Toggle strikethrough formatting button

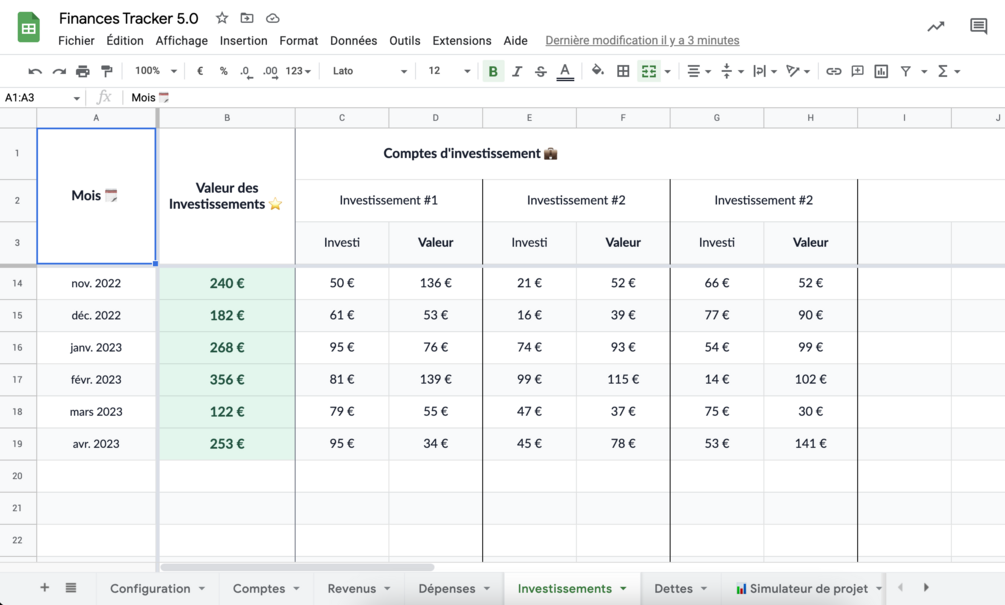click(540, 71)
